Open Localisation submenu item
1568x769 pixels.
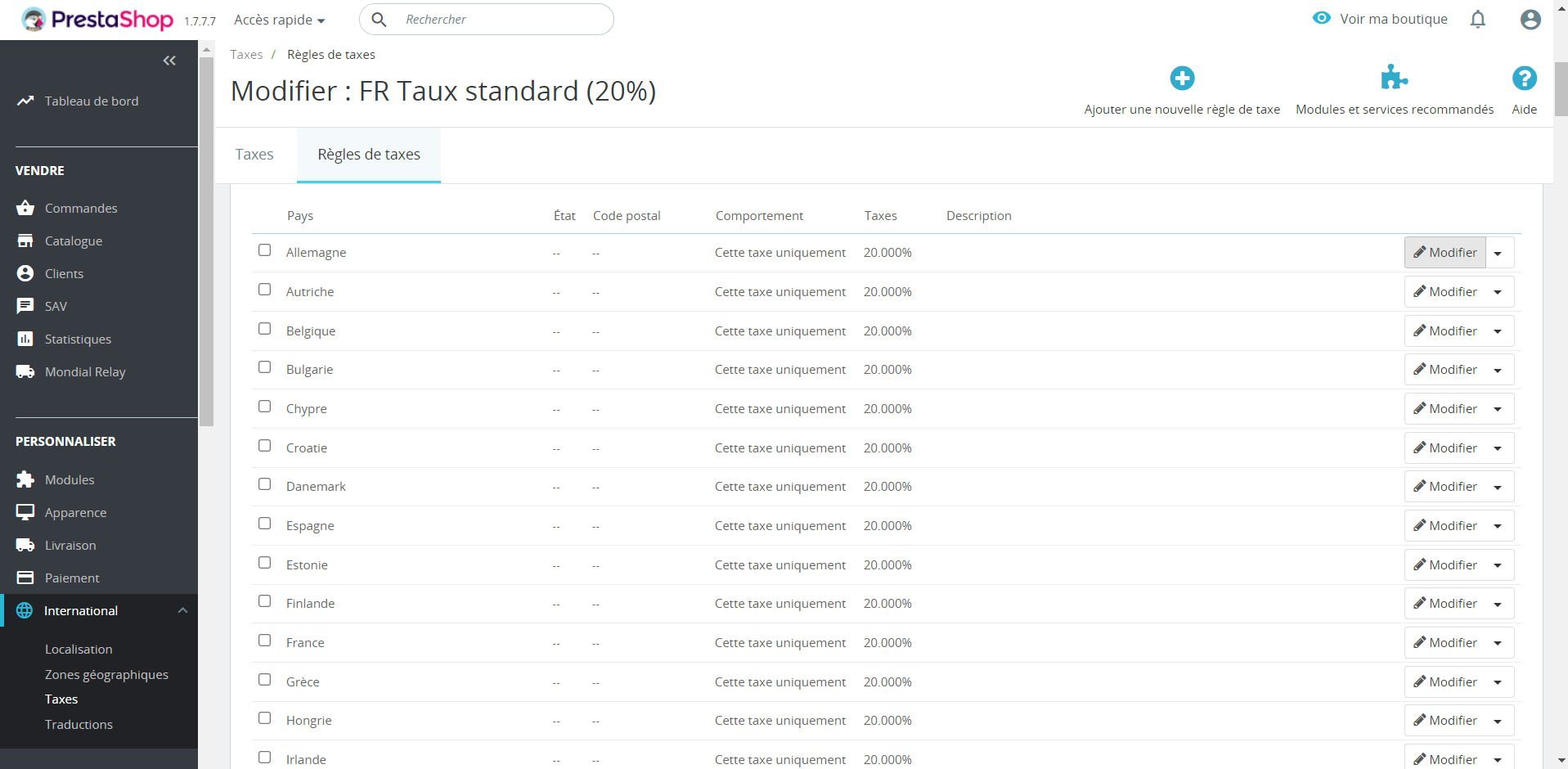click(79, 649)
